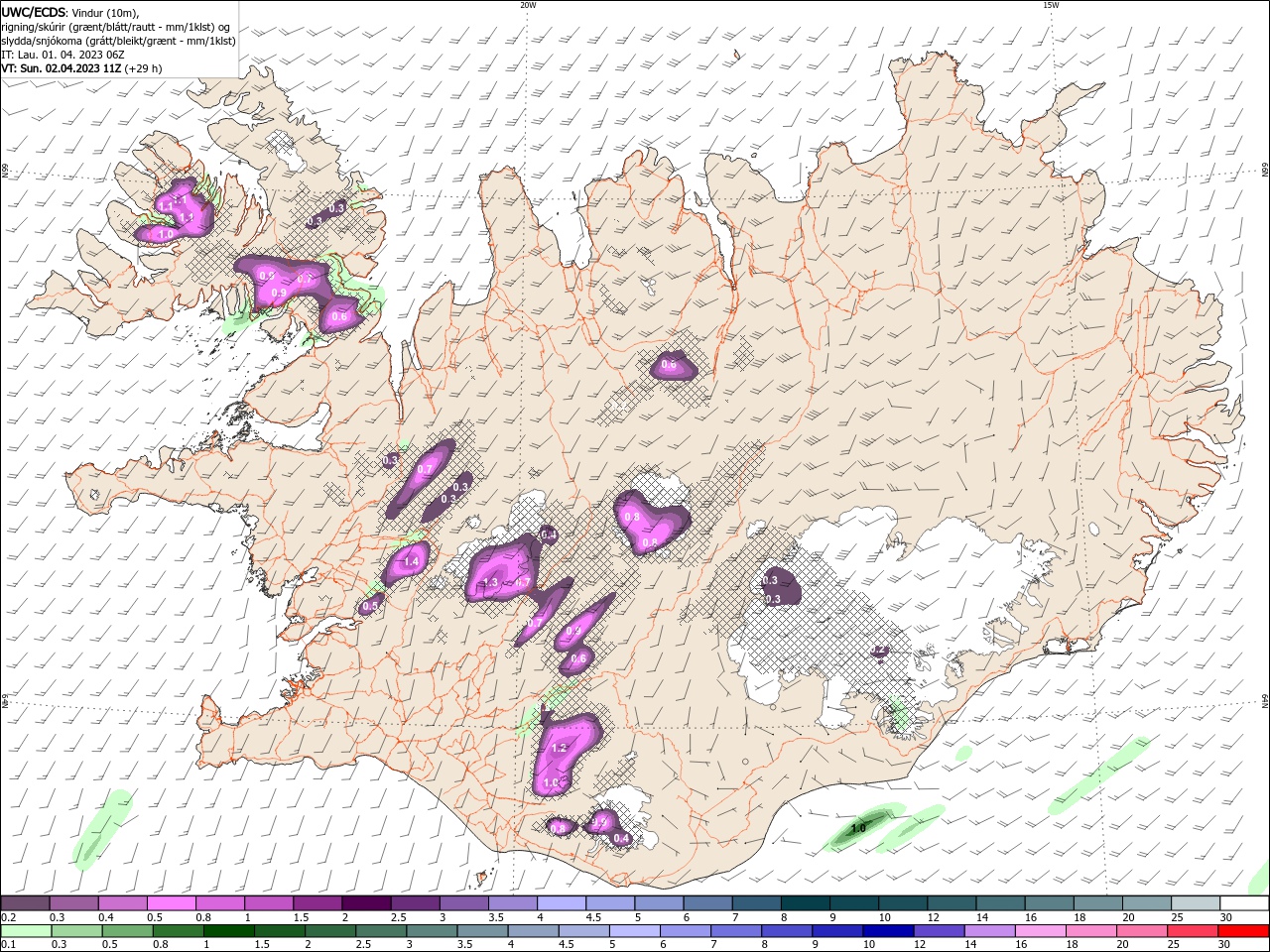This screenshot has width=1270, height=952.
Task: Click the dark teal 8 swatch in upper legend
Action: click(x=805, y=903)
